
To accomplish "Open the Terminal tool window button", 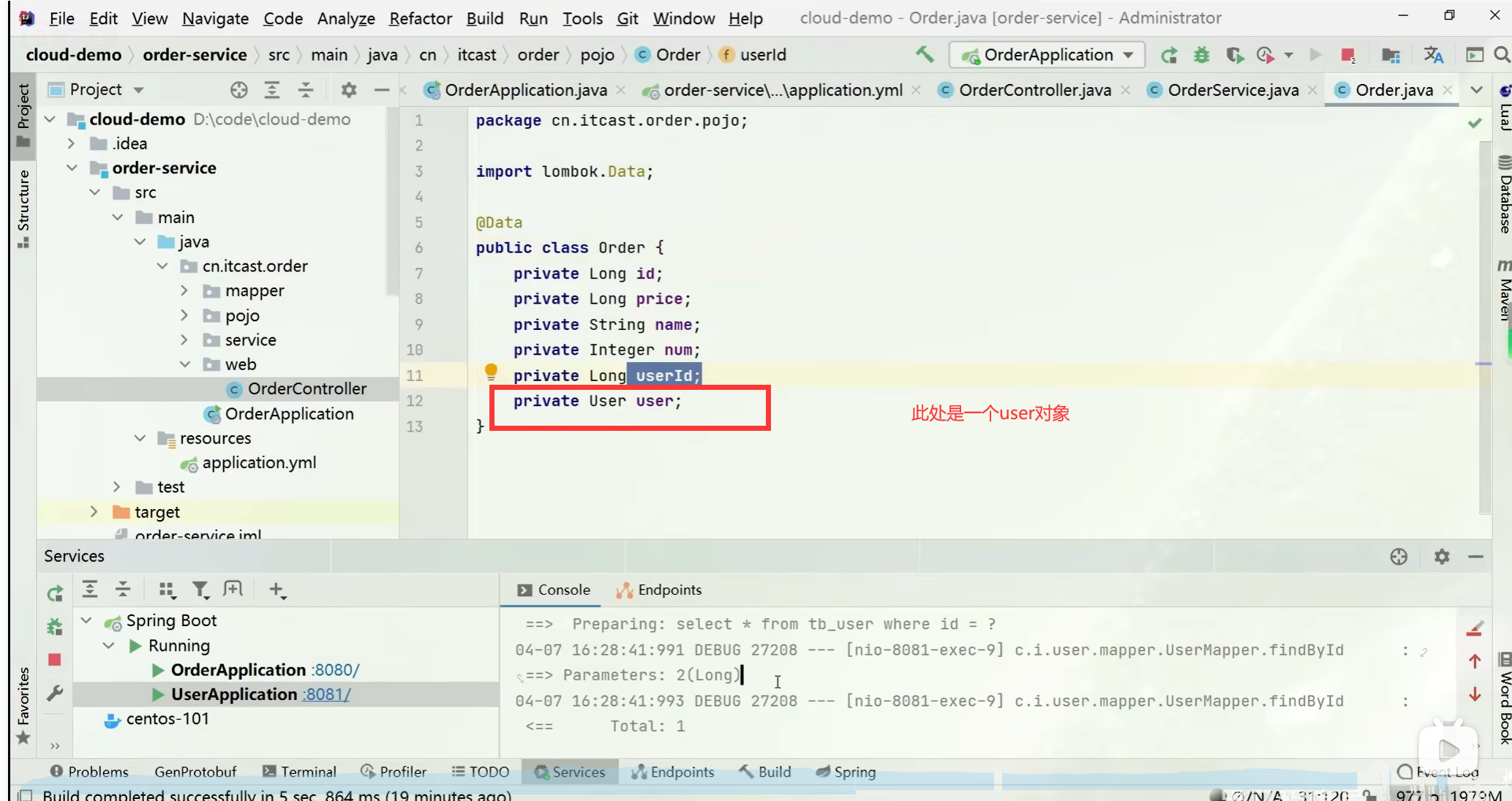I will pos(299,772).
